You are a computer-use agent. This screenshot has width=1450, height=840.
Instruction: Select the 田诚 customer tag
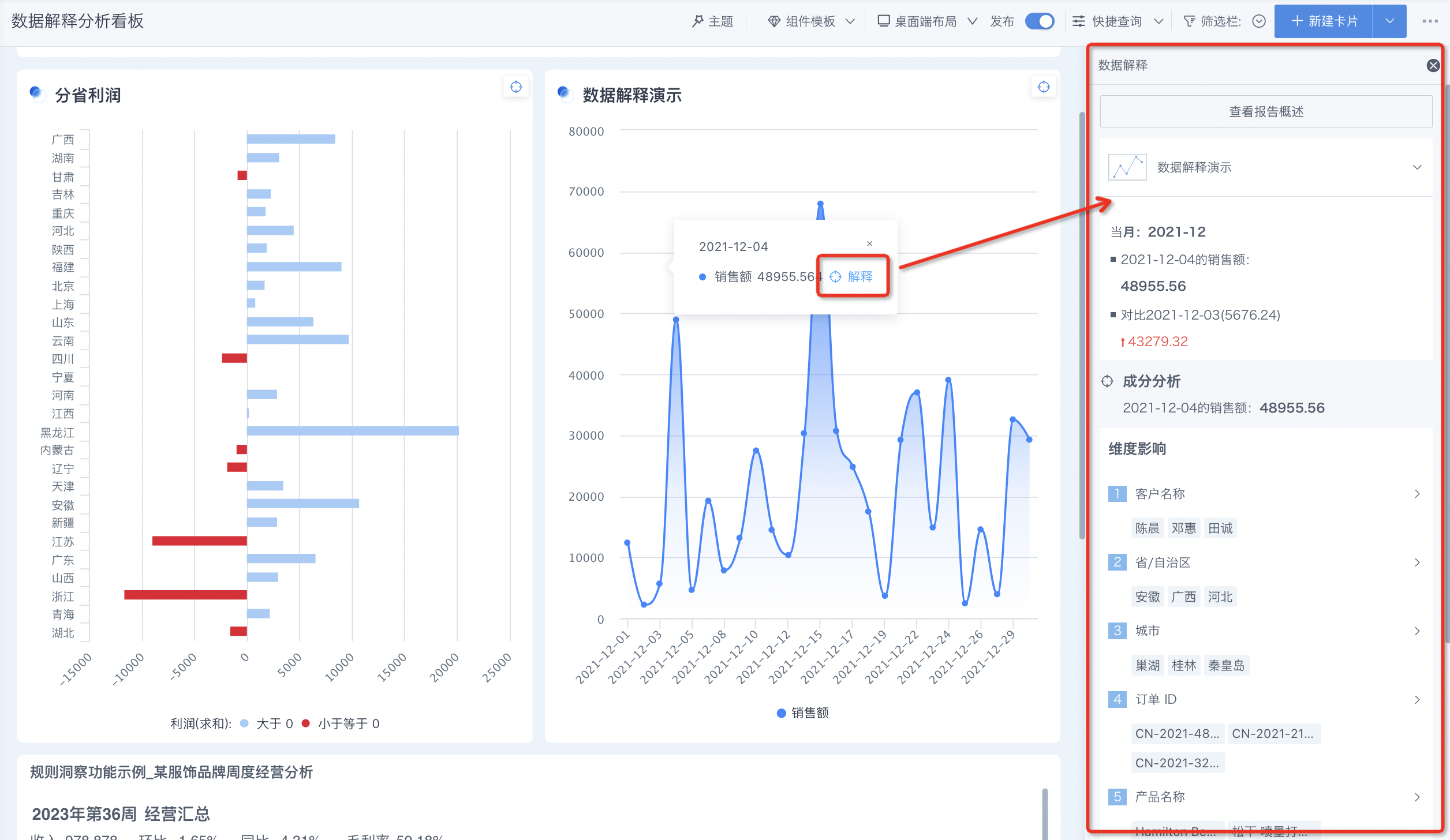tap(1220, 528)
